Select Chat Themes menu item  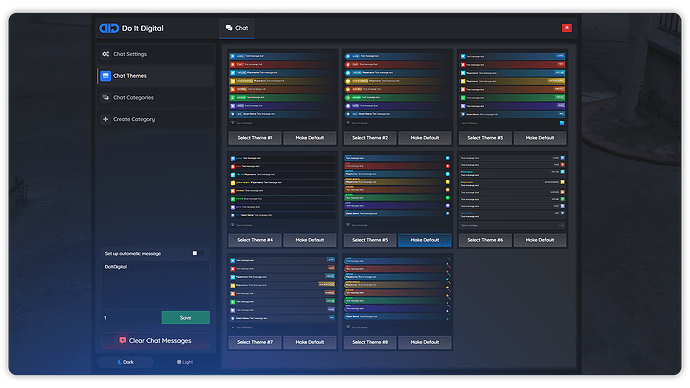point(155,76)
